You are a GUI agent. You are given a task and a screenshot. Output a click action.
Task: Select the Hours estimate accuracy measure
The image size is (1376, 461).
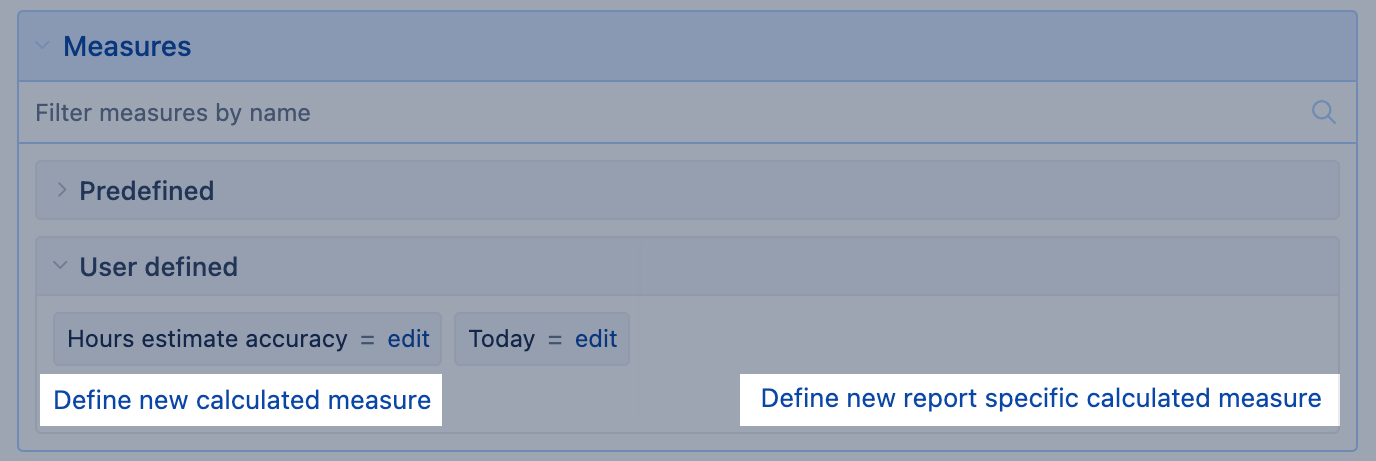207,339
